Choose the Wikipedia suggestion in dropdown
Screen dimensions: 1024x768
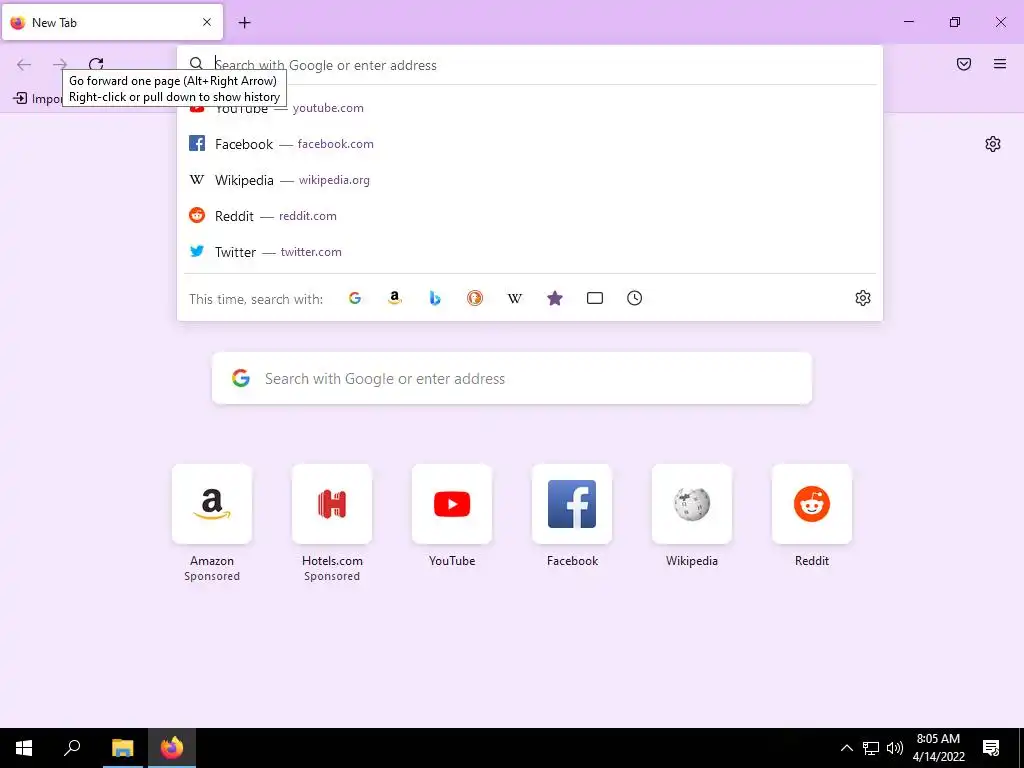[530, 180]
